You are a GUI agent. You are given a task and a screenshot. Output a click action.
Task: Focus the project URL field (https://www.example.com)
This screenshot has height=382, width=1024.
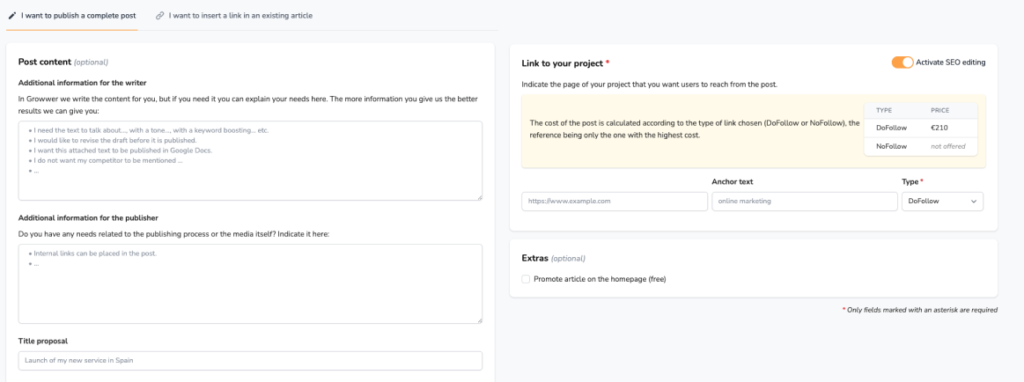point(615,201)
